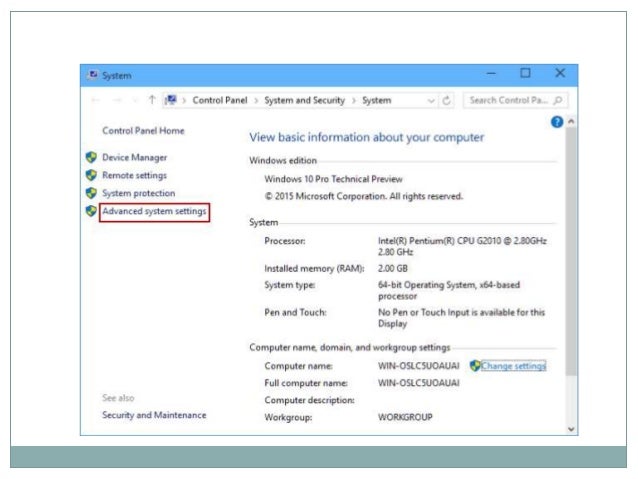The height and width of the screenshot is (479, 638).
Task: Click the System window title icon
Action: [93, 75]
